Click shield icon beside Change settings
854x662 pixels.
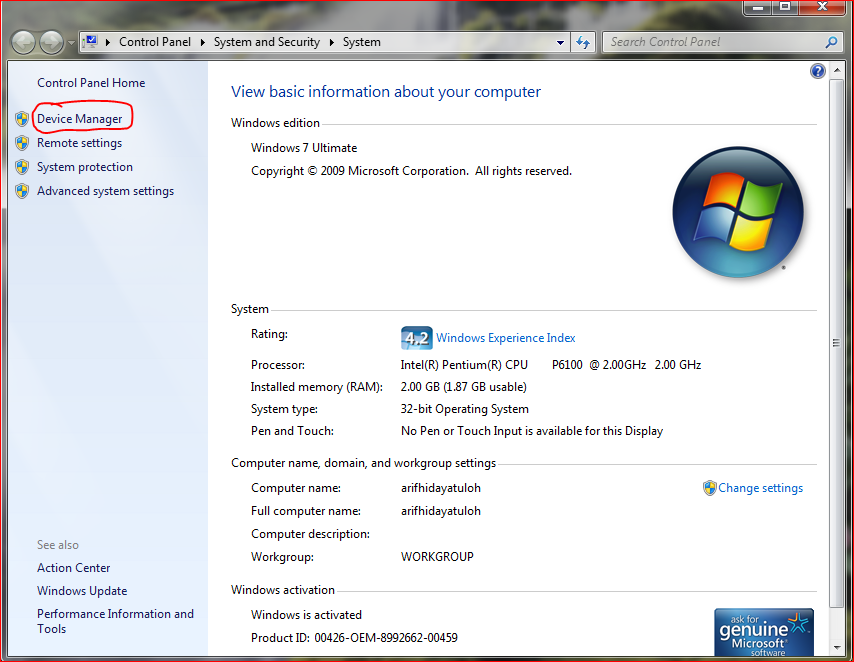pos(709,488)
